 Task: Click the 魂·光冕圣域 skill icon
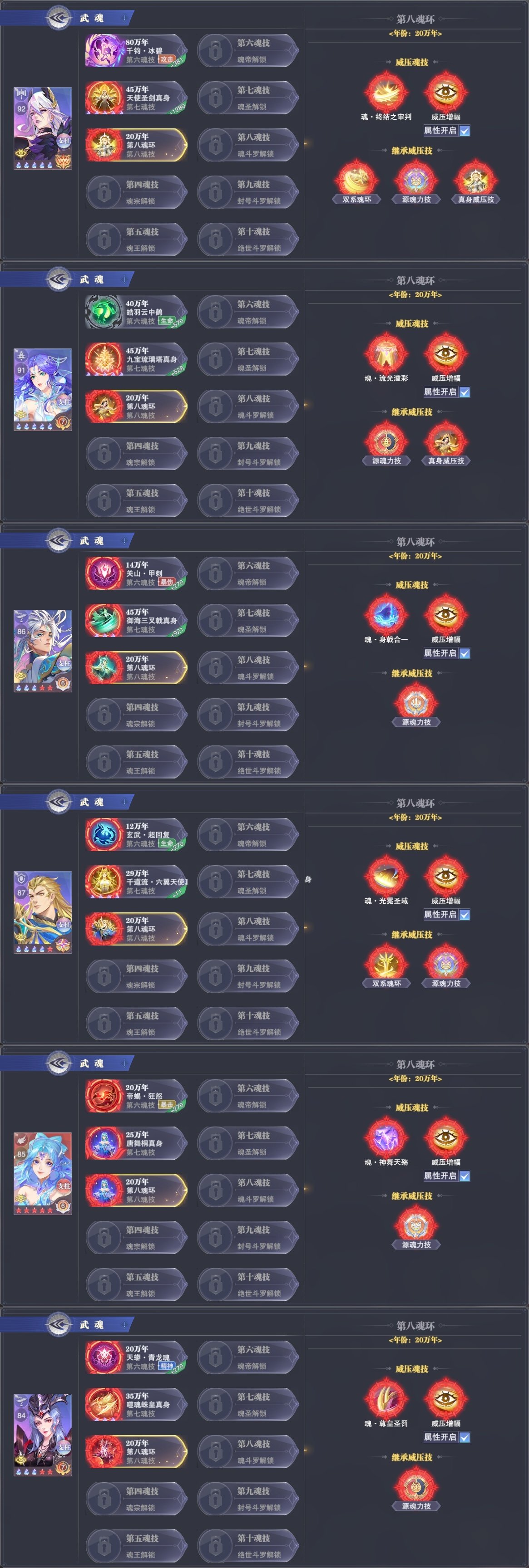386,876
